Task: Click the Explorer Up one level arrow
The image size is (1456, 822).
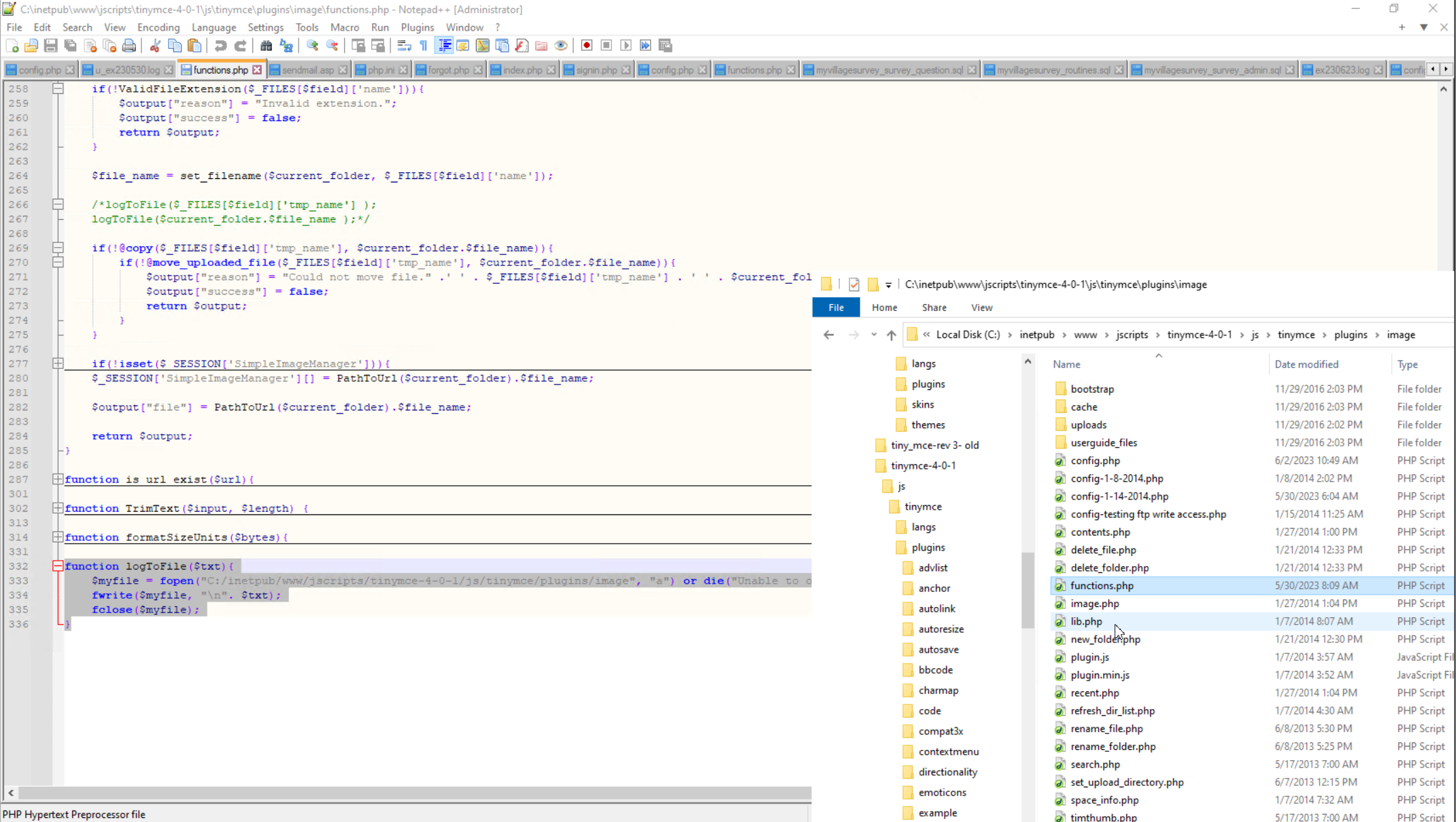Action: pyautogui.click(x=891, y=335)
